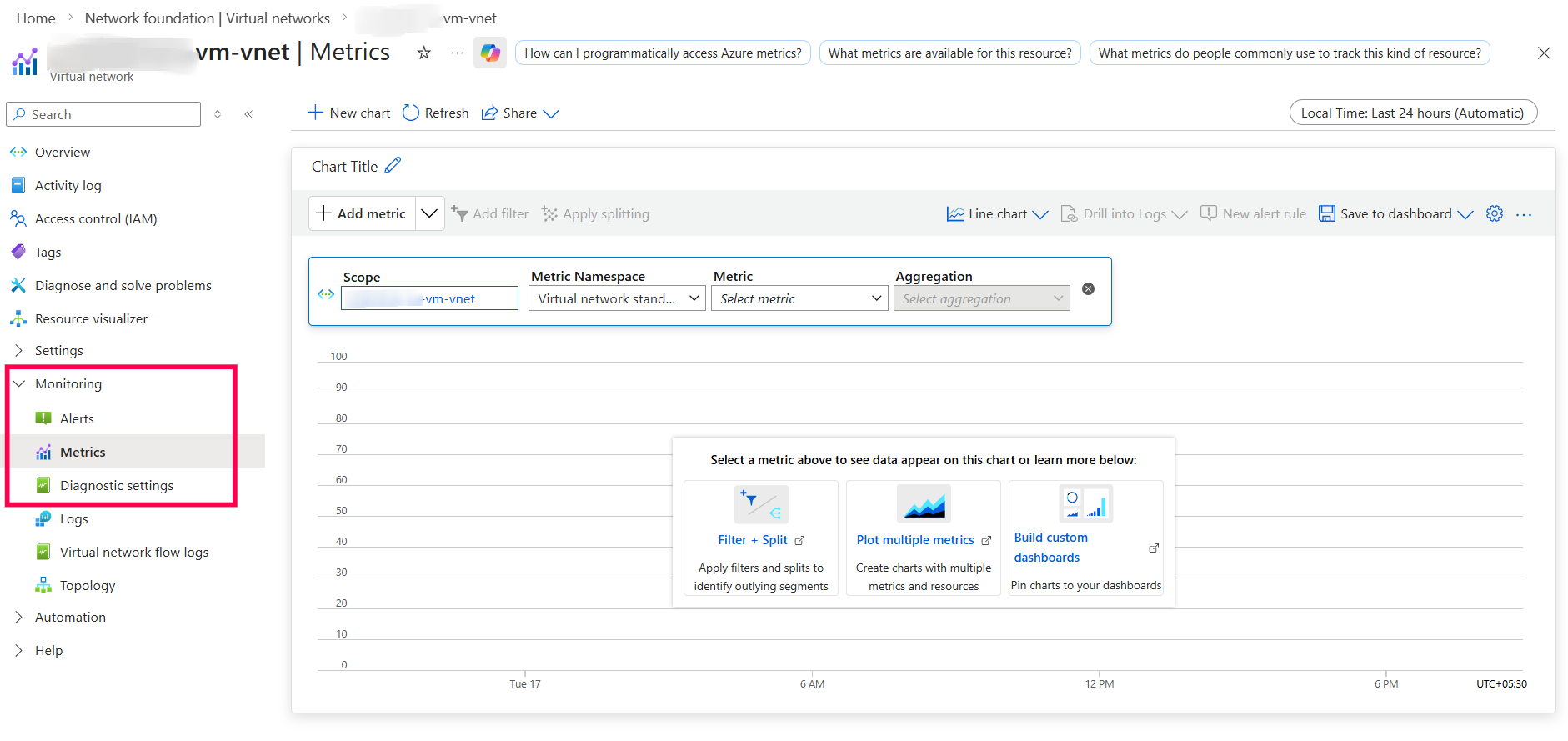The width and height of the screenshot is (1568, 741).
Task: Open the Copilot icon in header
Action: coord(490,53)
